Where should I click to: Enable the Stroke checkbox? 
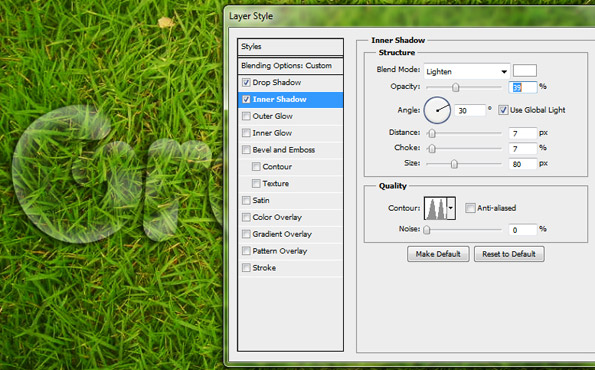(246, 268)
